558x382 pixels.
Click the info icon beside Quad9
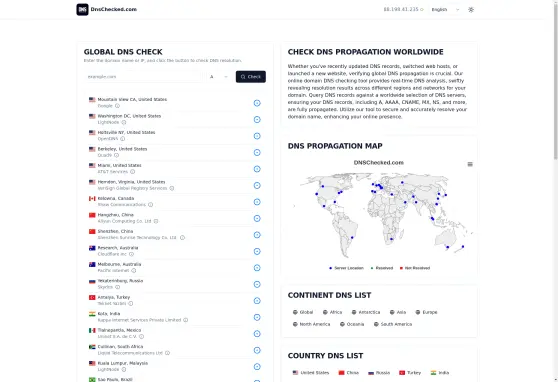[116, 155]
